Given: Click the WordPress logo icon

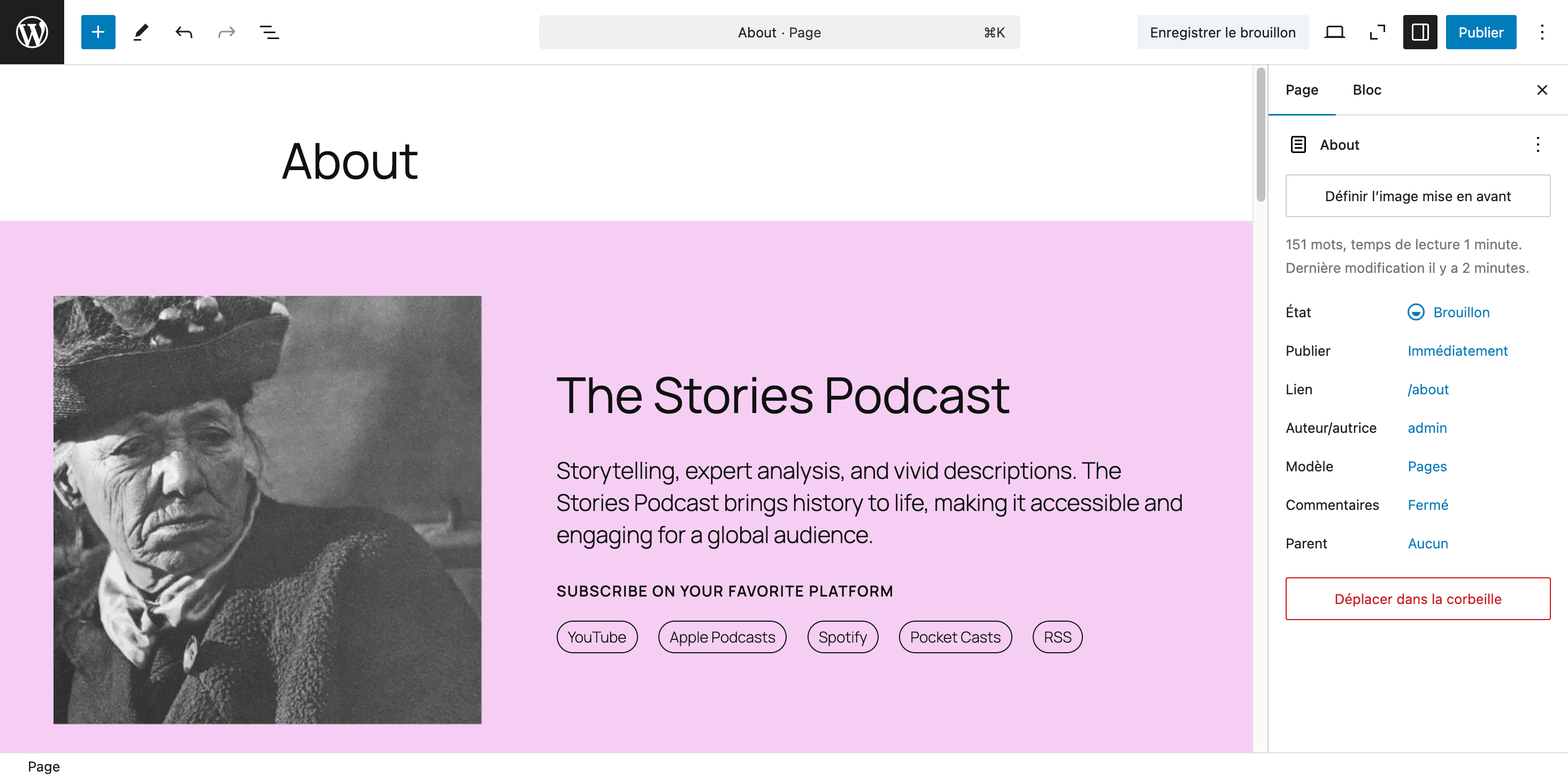Looking at the screenshot, I should tap(32, 32).
